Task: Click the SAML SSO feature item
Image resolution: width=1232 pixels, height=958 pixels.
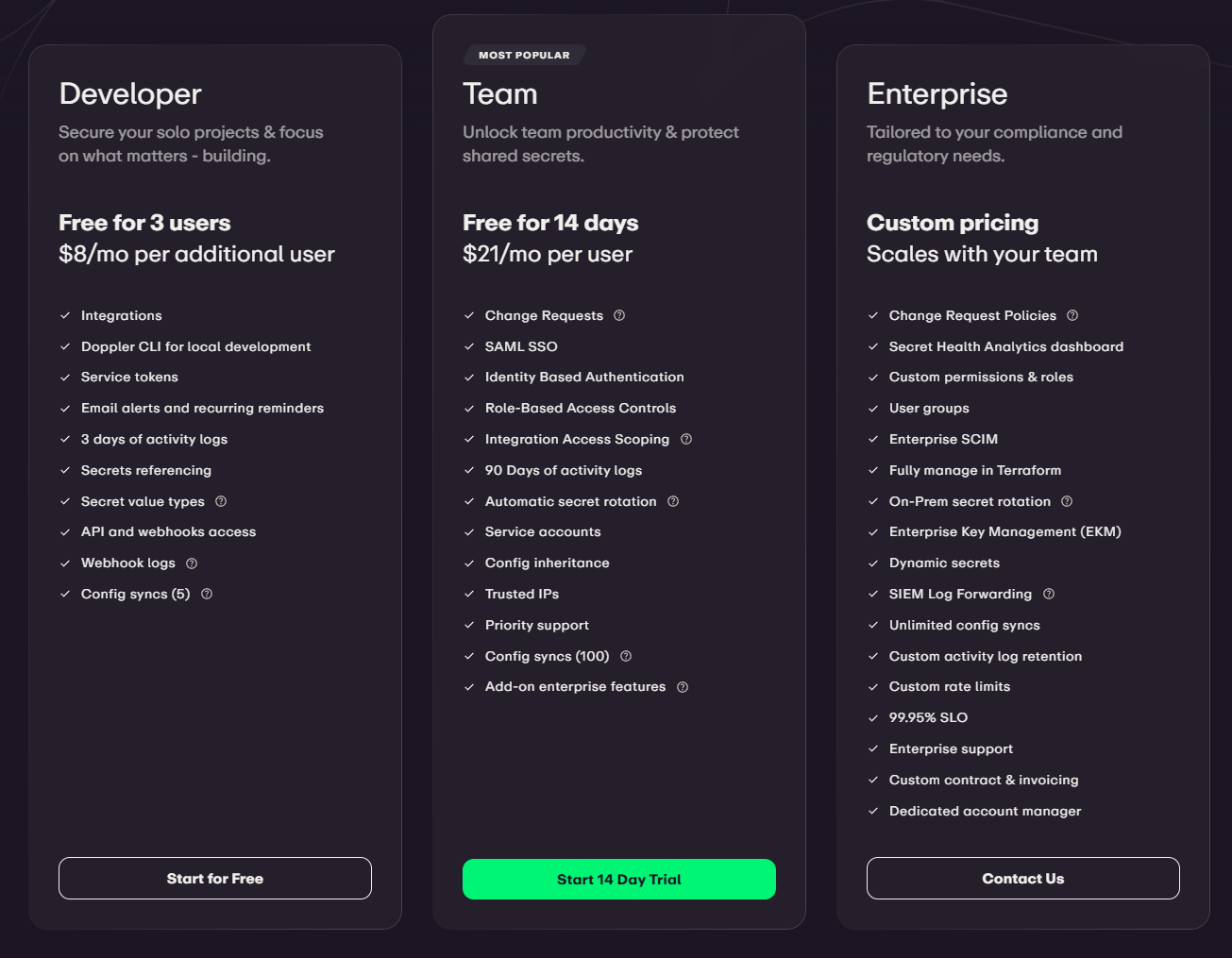Action: tap(521, 346)
